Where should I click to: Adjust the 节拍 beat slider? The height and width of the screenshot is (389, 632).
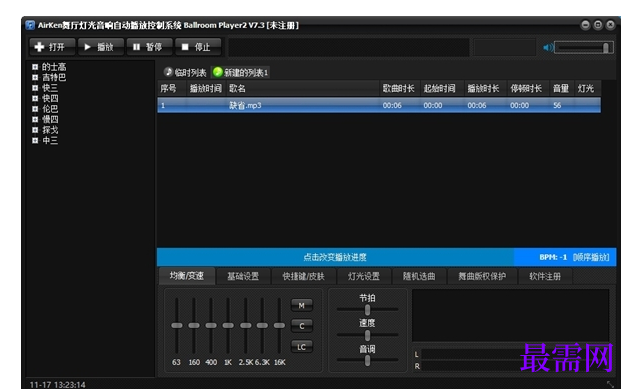(x=367, y=310)
